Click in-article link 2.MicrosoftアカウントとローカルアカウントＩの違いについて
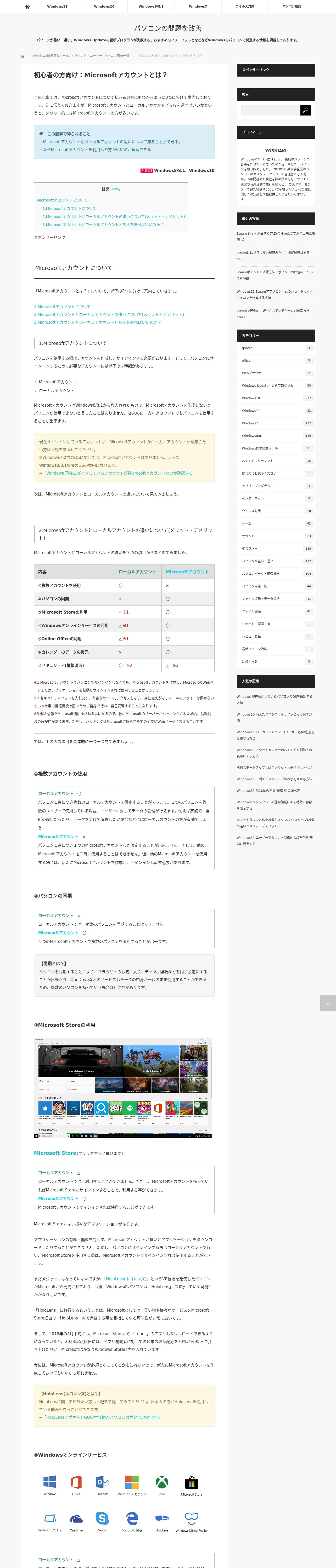This screenshot has height=1568, width=336. (x=109, y=315)
